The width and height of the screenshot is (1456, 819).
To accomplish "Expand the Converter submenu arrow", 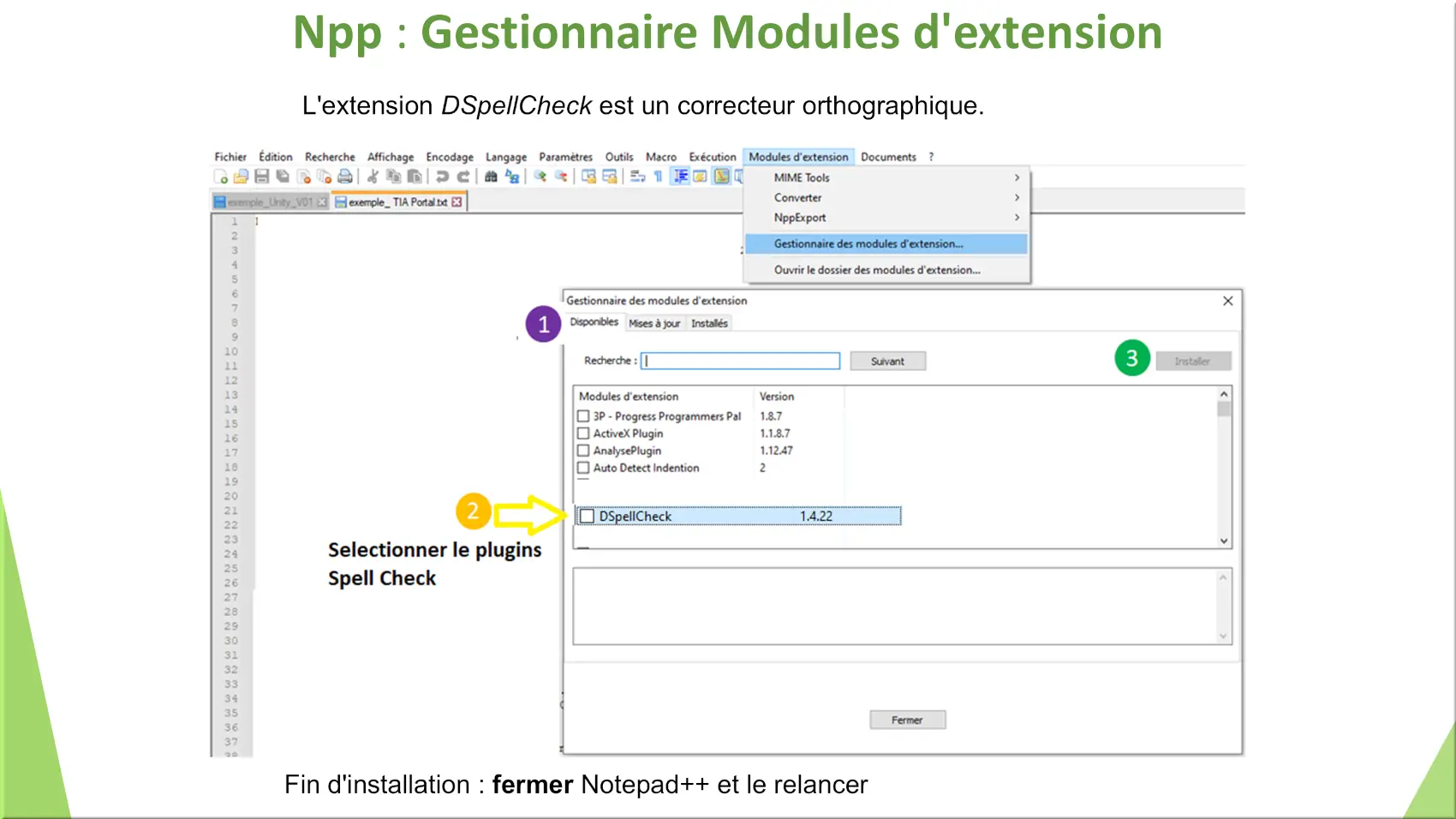I will [1017, 198].
